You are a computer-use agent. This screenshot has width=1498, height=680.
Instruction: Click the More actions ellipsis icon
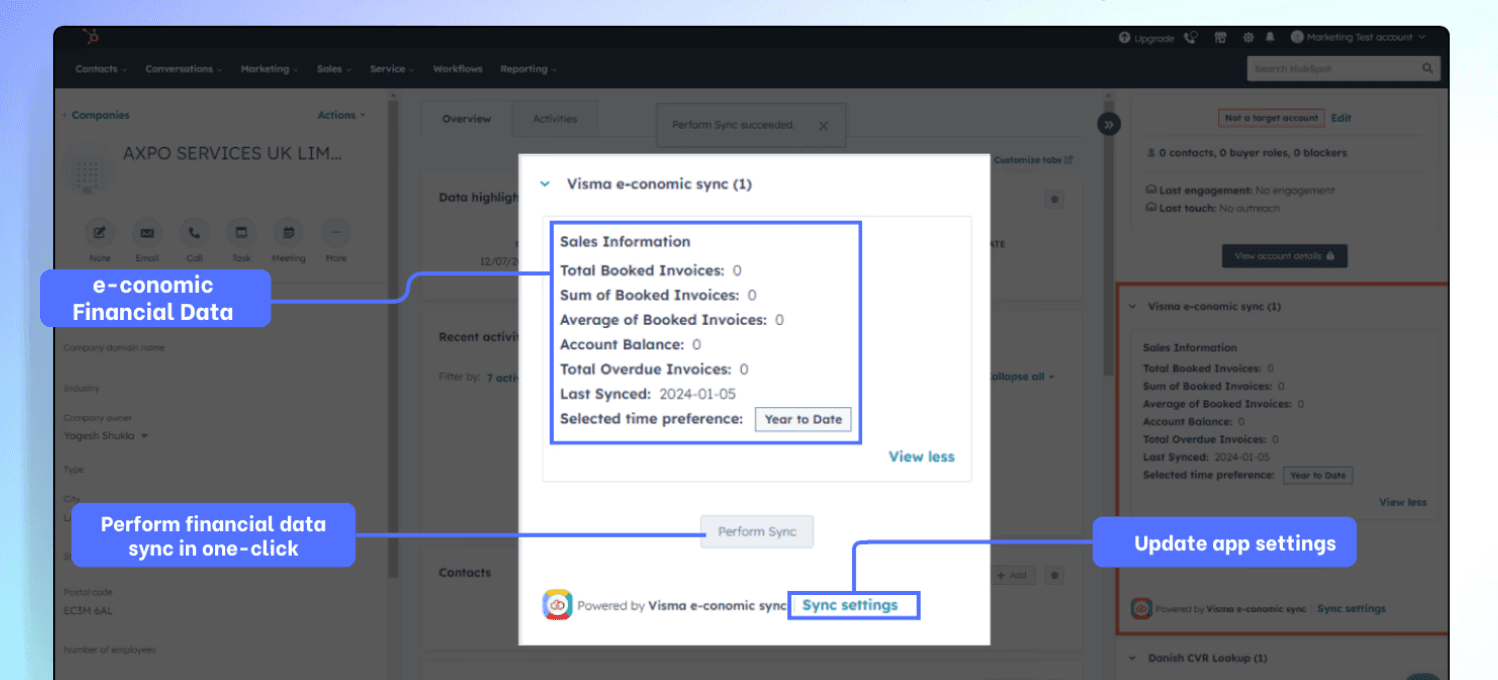coord(336,233)
